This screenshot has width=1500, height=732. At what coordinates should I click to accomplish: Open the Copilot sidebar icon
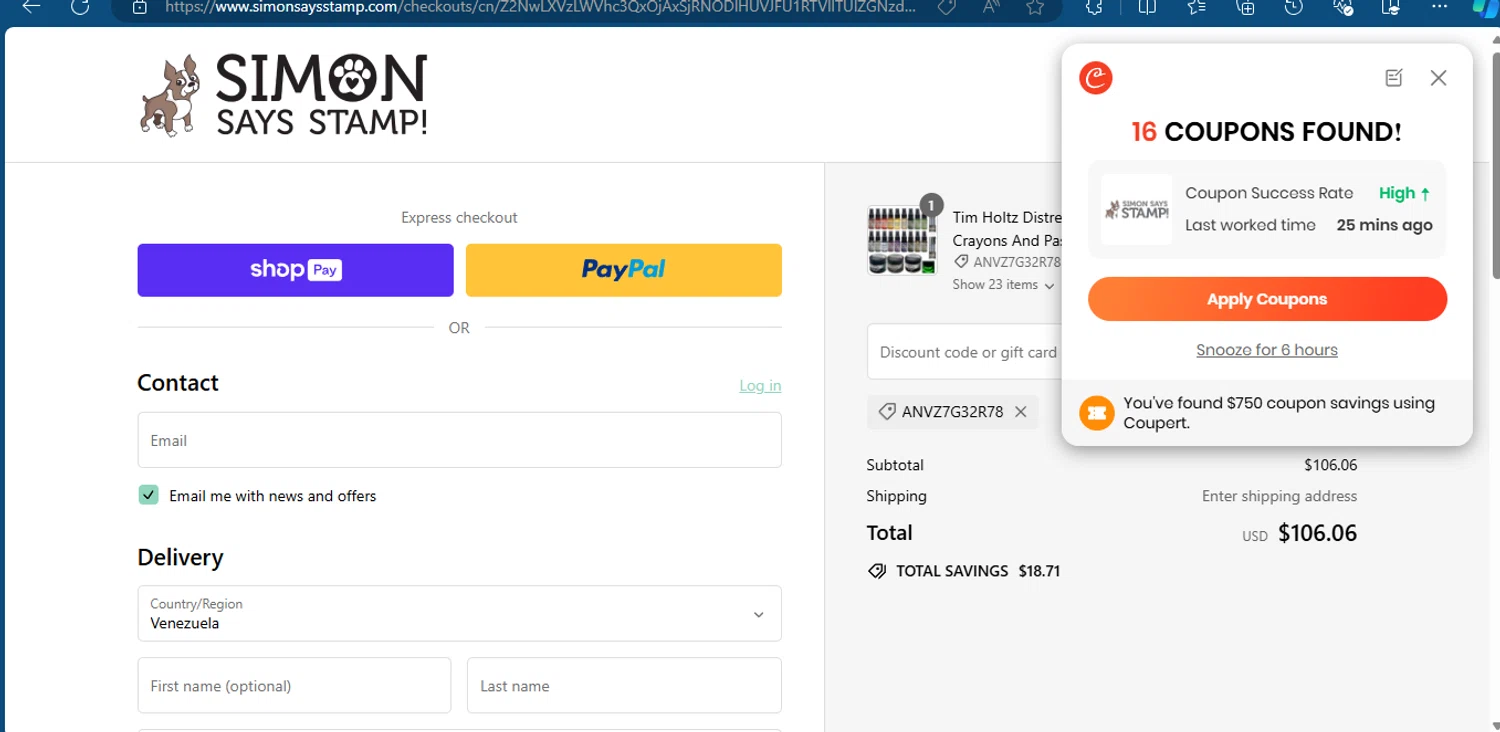click(x=1488, y=7)
